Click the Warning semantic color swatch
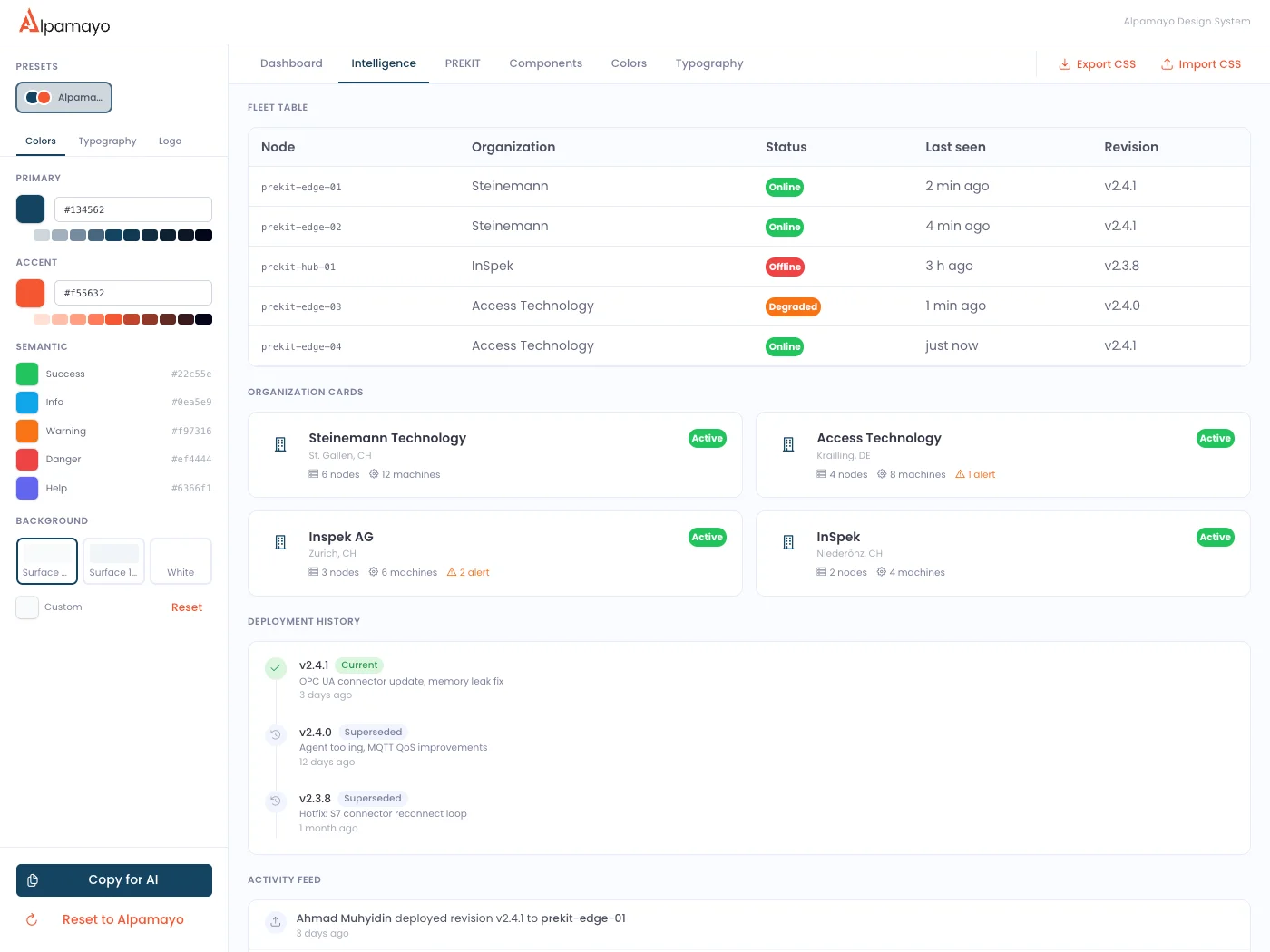 (27, 431)
